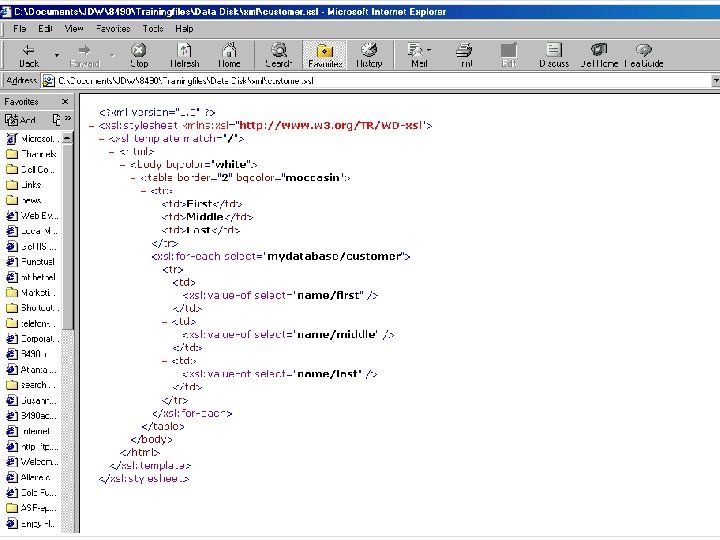Stop page loading with Stop button
Viewport: 720px width, 540px height.
(139, 56)
